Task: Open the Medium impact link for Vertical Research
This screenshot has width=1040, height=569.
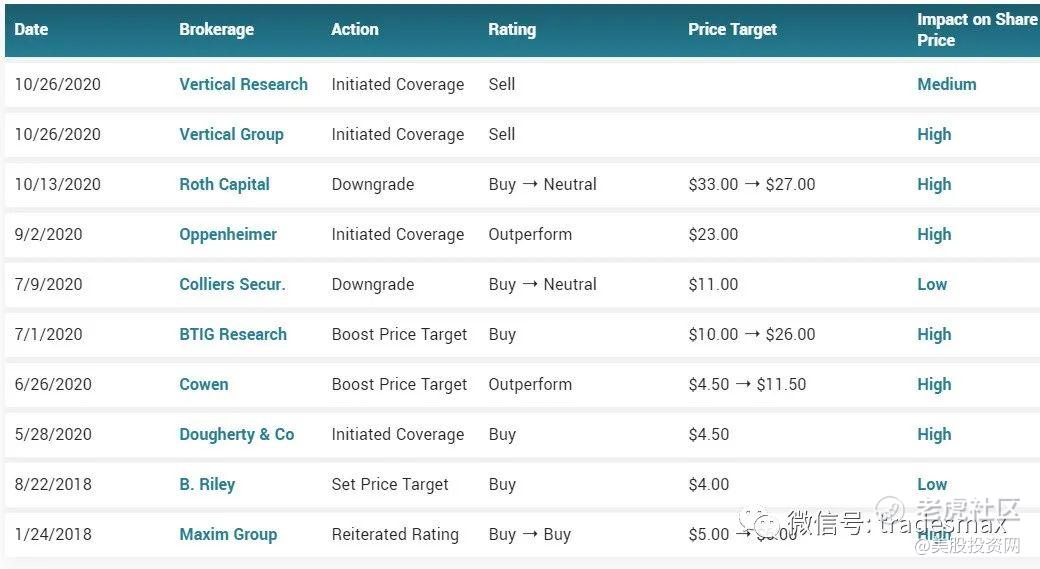Action: tap(946, 84)
